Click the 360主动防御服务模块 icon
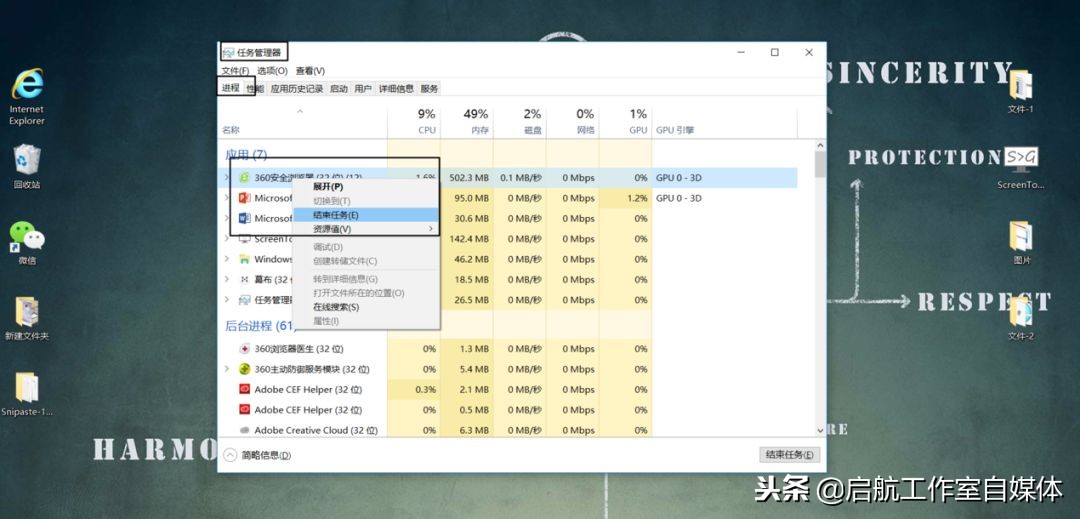 (244, 369)
